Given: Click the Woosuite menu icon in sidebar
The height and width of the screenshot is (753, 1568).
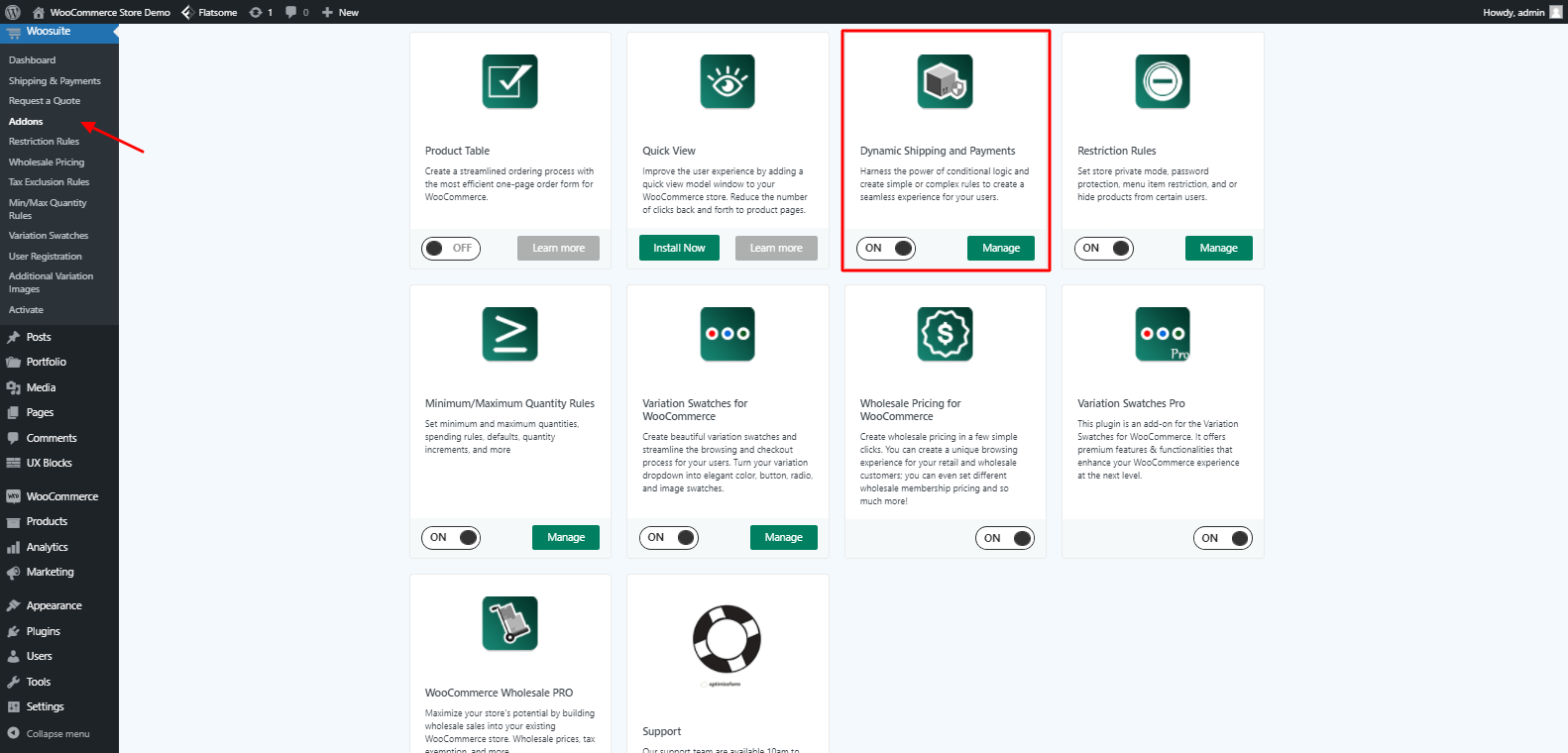Looking at the screenshot, I should pos(14,32).
